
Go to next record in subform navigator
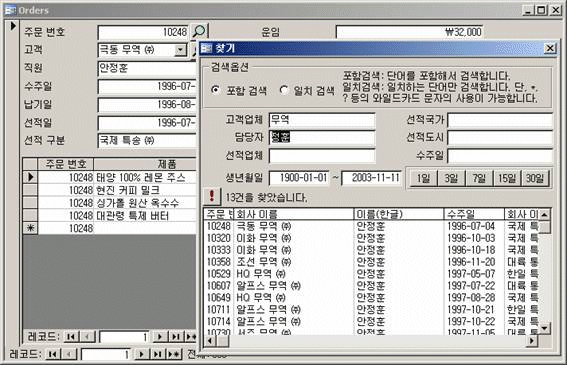(159, 336)
